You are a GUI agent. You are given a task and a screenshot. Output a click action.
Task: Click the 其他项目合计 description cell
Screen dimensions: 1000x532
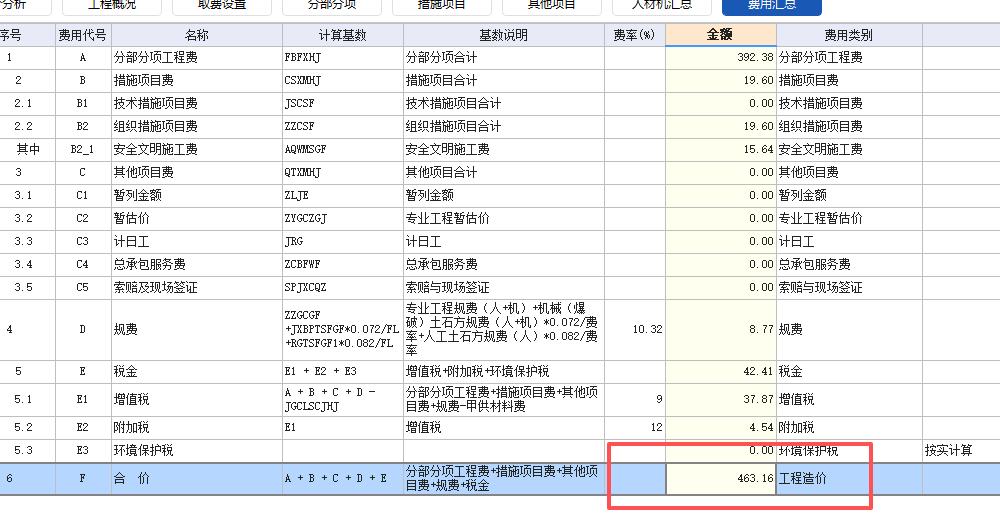pyautogui.click(x=504, y=172)
